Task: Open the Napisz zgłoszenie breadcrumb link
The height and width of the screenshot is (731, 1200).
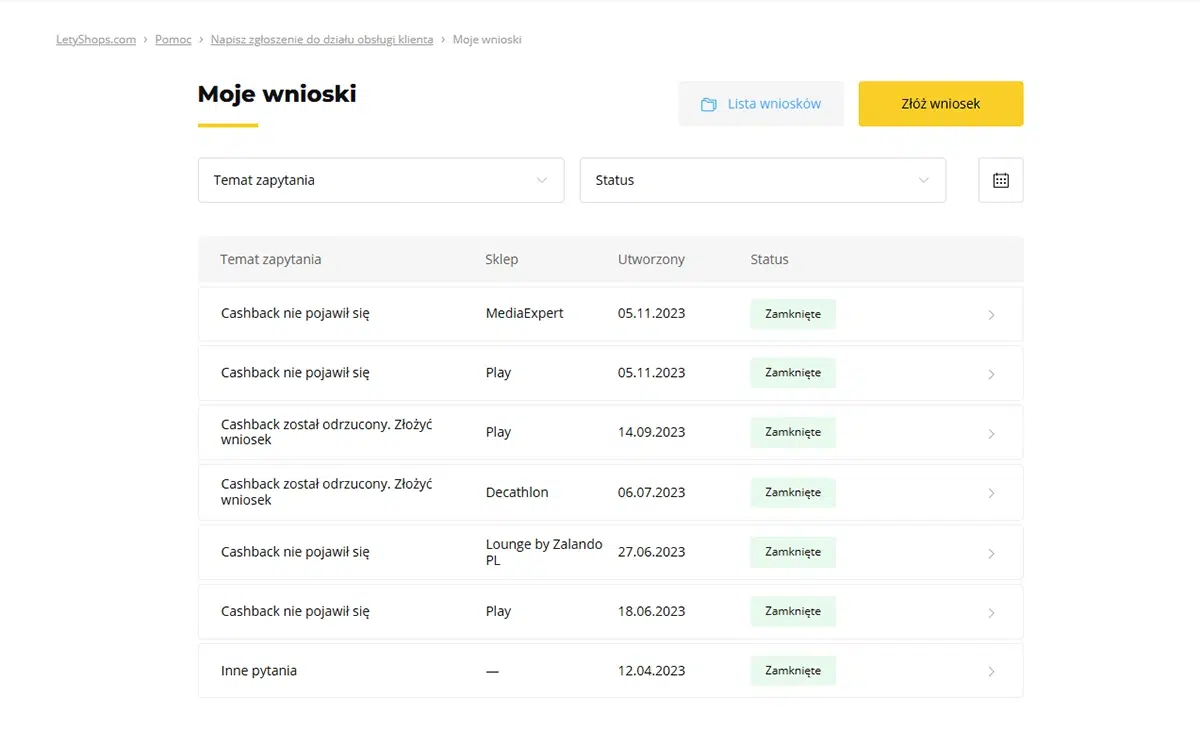Action: [x=321, y=39]
